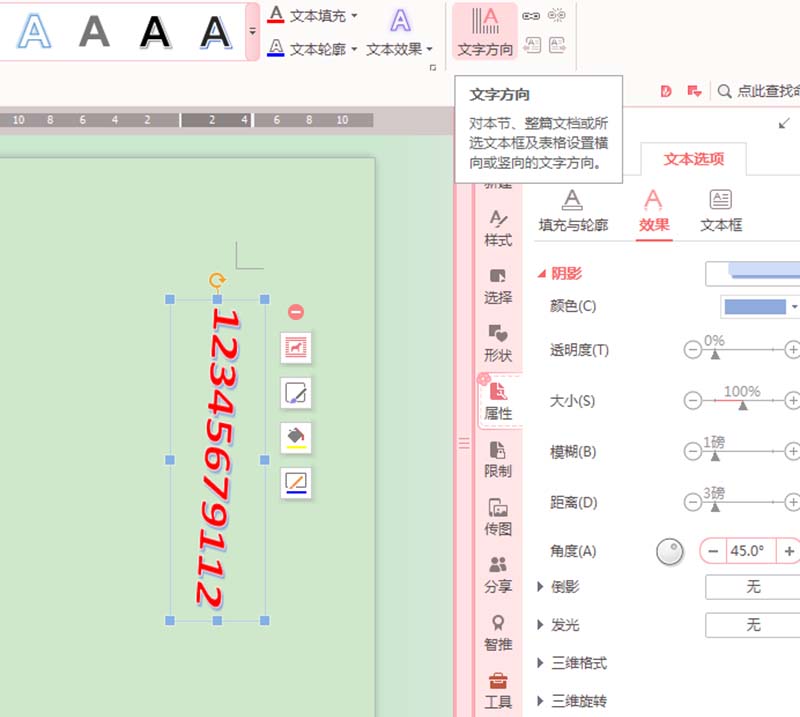Switch to the 文本框 tab
Image resolution: width=800 pixels, height=717 pixels.
coord(722,225)
